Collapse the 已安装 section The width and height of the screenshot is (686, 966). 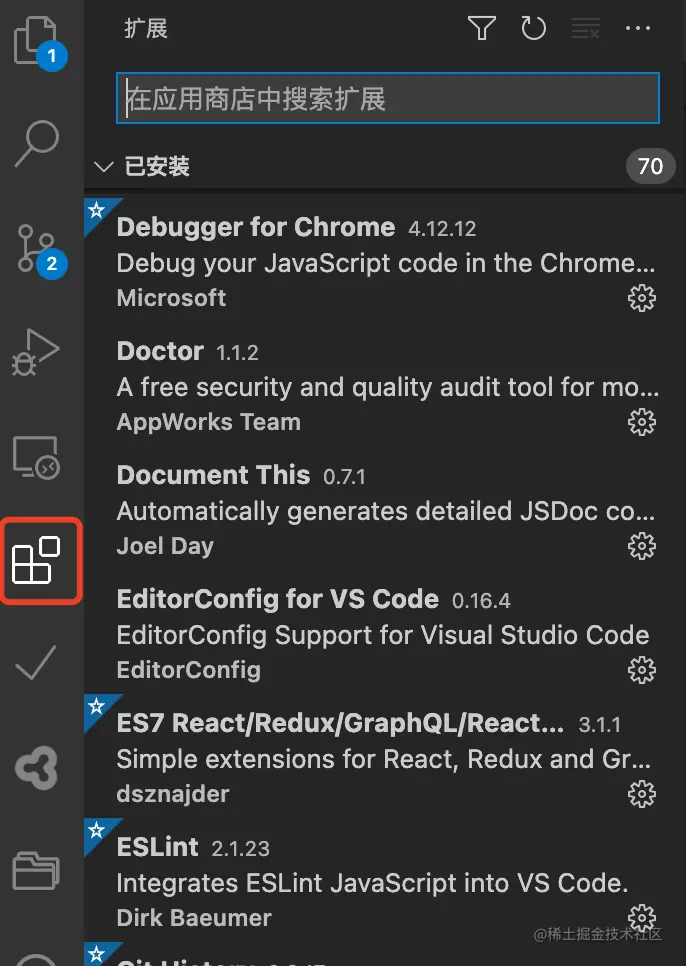click(103, 166)
